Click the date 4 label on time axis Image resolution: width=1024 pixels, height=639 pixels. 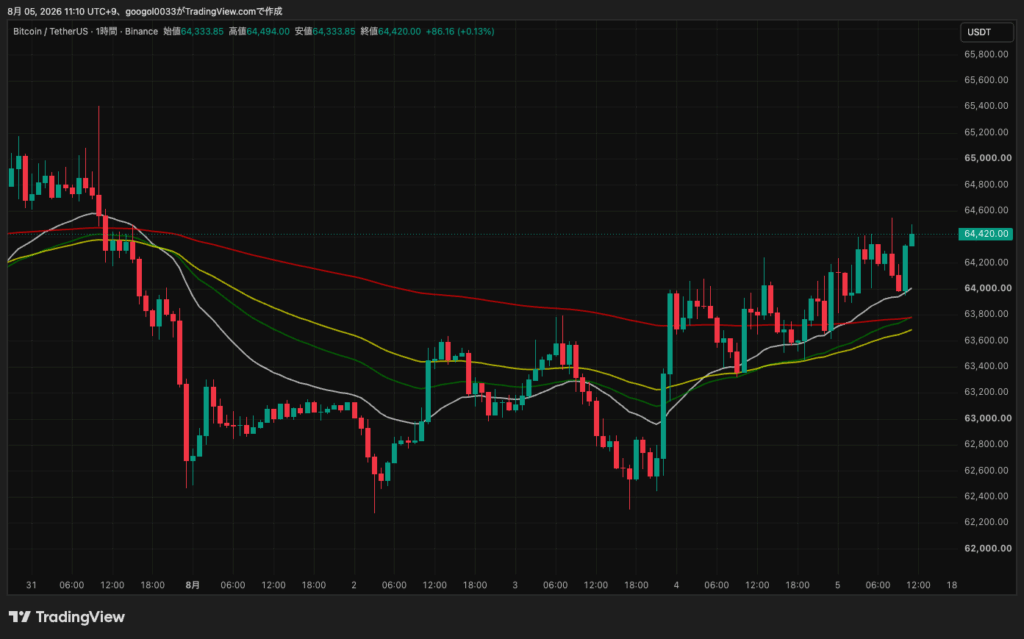click(x=677, y=585)
